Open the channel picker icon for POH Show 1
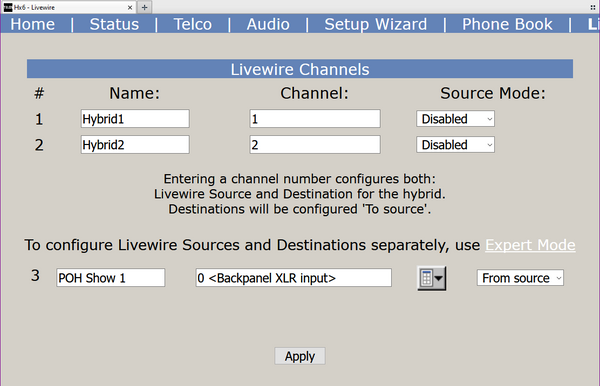This screenshot has width=600, height=386. pos(431,278)
